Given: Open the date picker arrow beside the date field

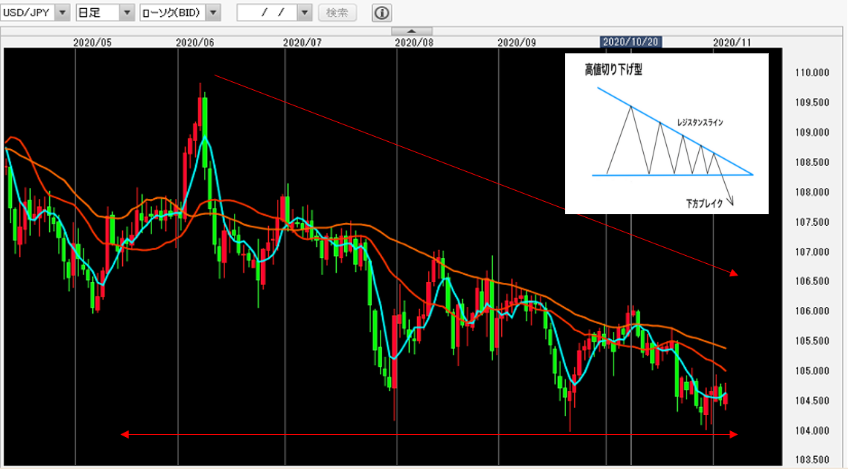Looking at the screenshot, I should click(x=305, y=13).
